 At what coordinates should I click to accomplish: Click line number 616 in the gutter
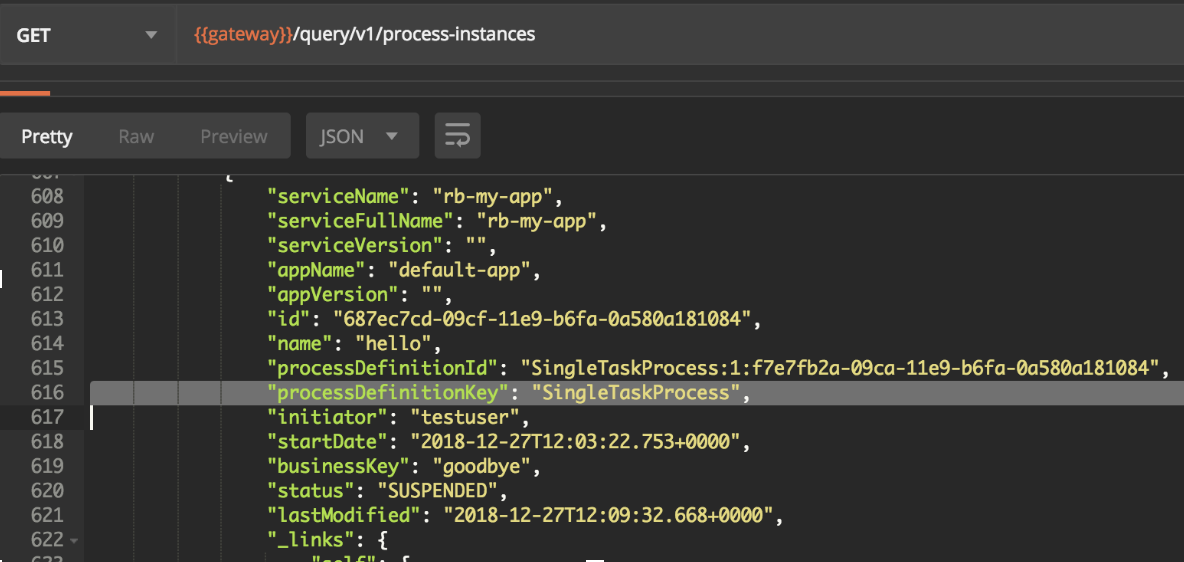tap(48, 393)
